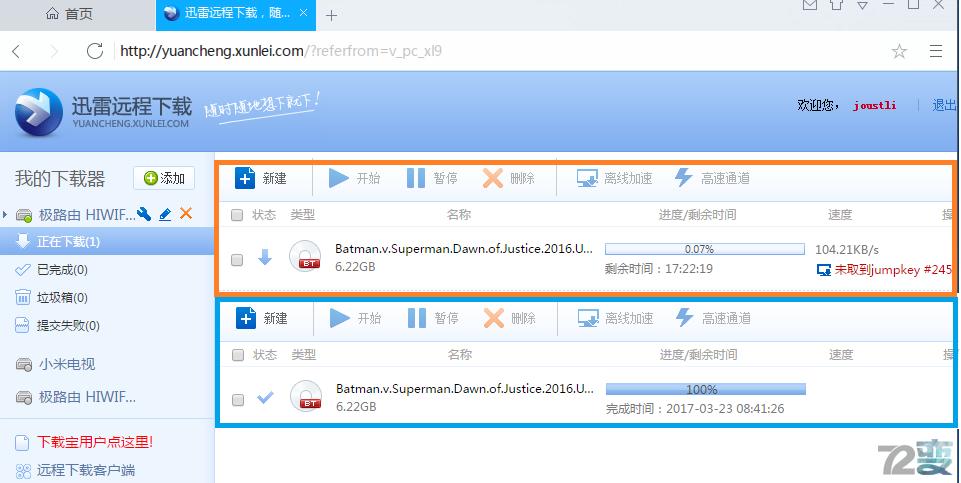Click the blue checkmark completed status icon
961x483 pixels.
point(265,397)
